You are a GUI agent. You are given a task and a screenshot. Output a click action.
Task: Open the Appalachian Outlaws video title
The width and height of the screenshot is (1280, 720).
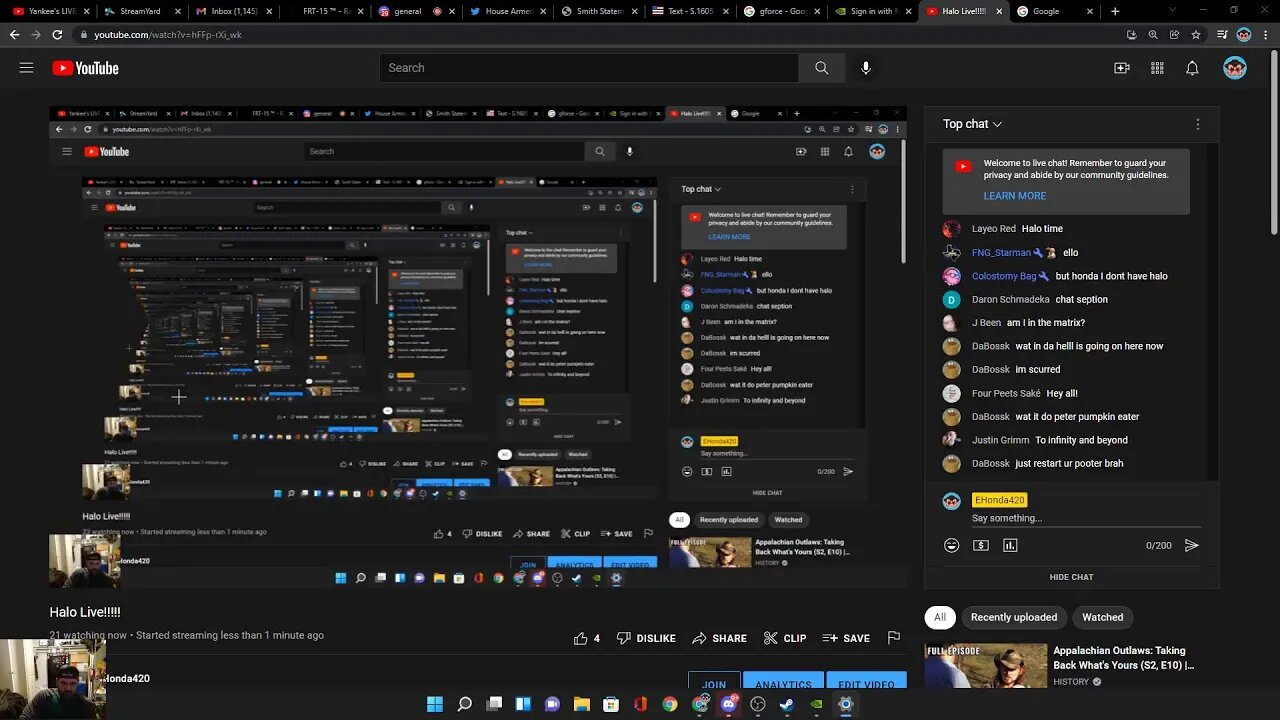tap(1123, 658)
